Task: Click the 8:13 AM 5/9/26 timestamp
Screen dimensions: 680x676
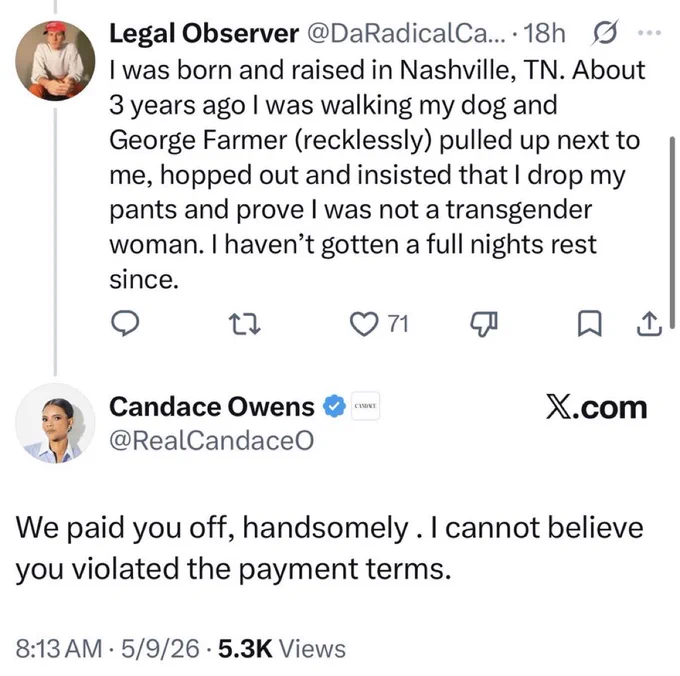Action: coord(108,649)
